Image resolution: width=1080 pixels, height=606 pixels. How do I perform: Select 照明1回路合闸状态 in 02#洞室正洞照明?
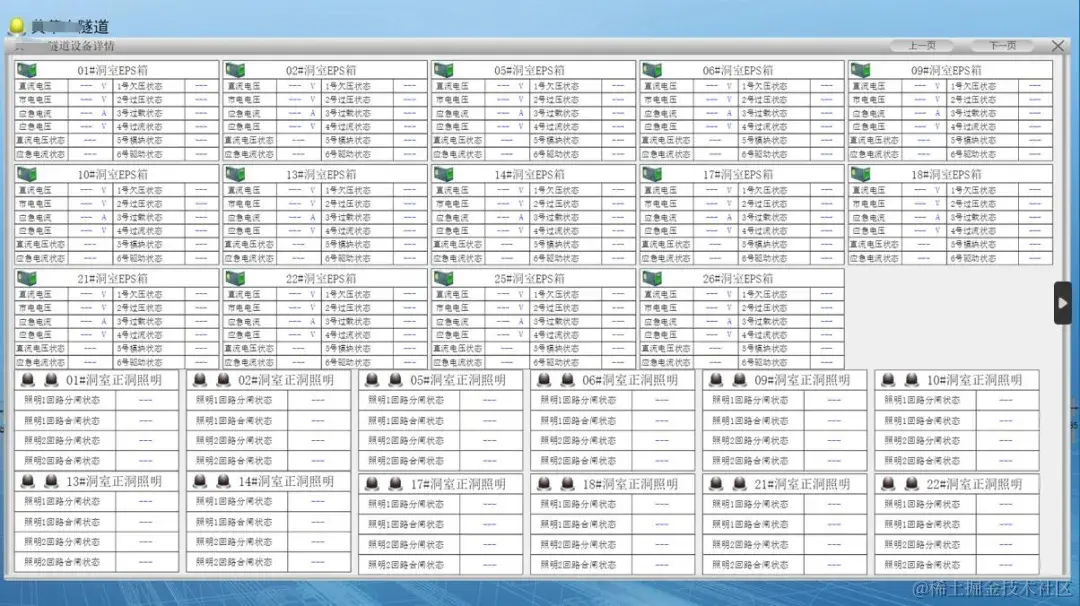pyautogui.click(x=234, y=421)
